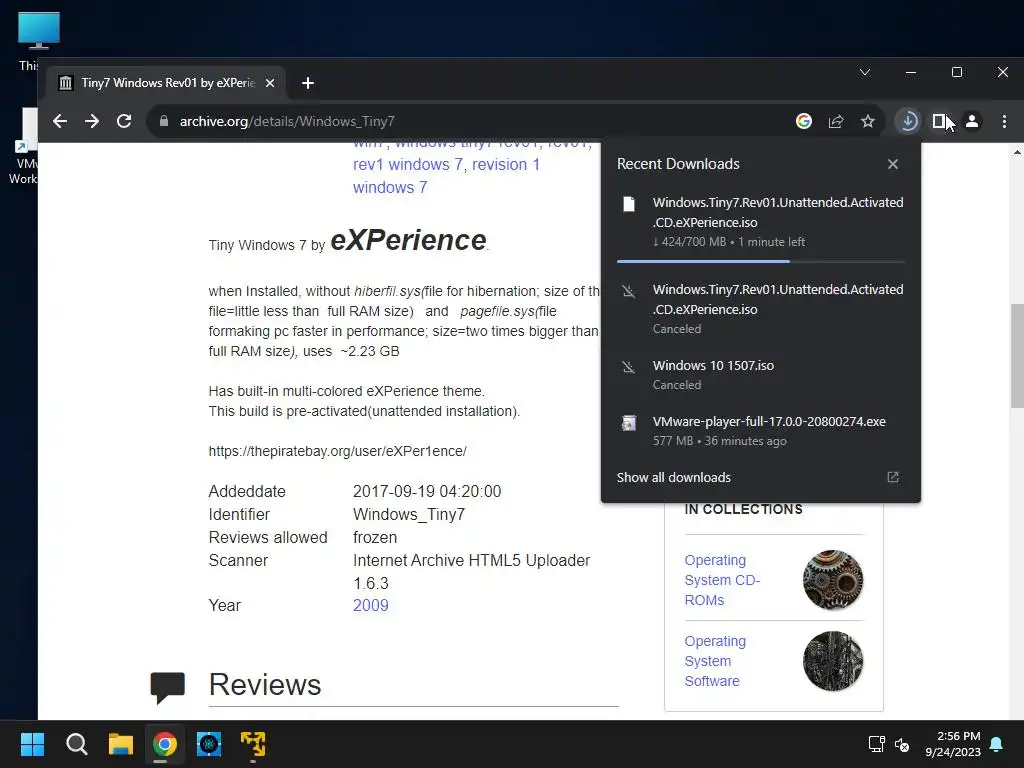
Task: Expand the tab search chevron
Action: point(865,72)
